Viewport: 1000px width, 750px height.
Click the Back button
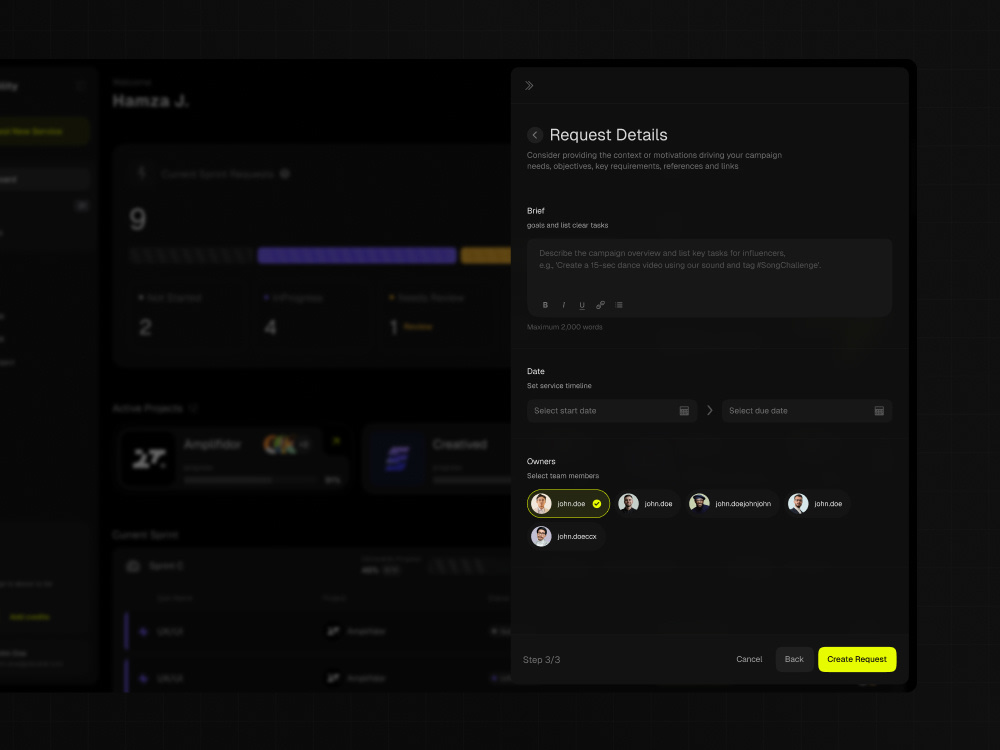click(794, 659)
